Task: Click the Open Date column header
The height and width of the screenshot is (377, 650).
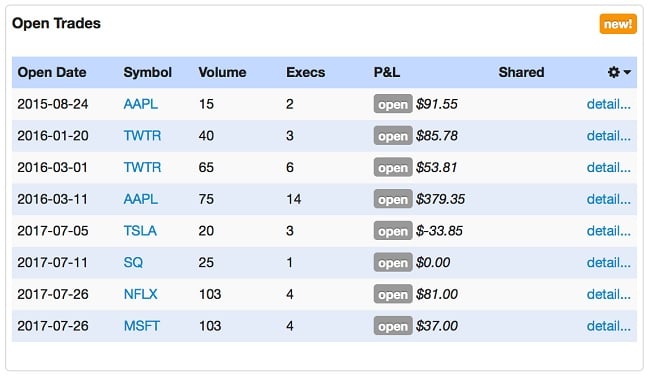Action: tap(52, 72)
